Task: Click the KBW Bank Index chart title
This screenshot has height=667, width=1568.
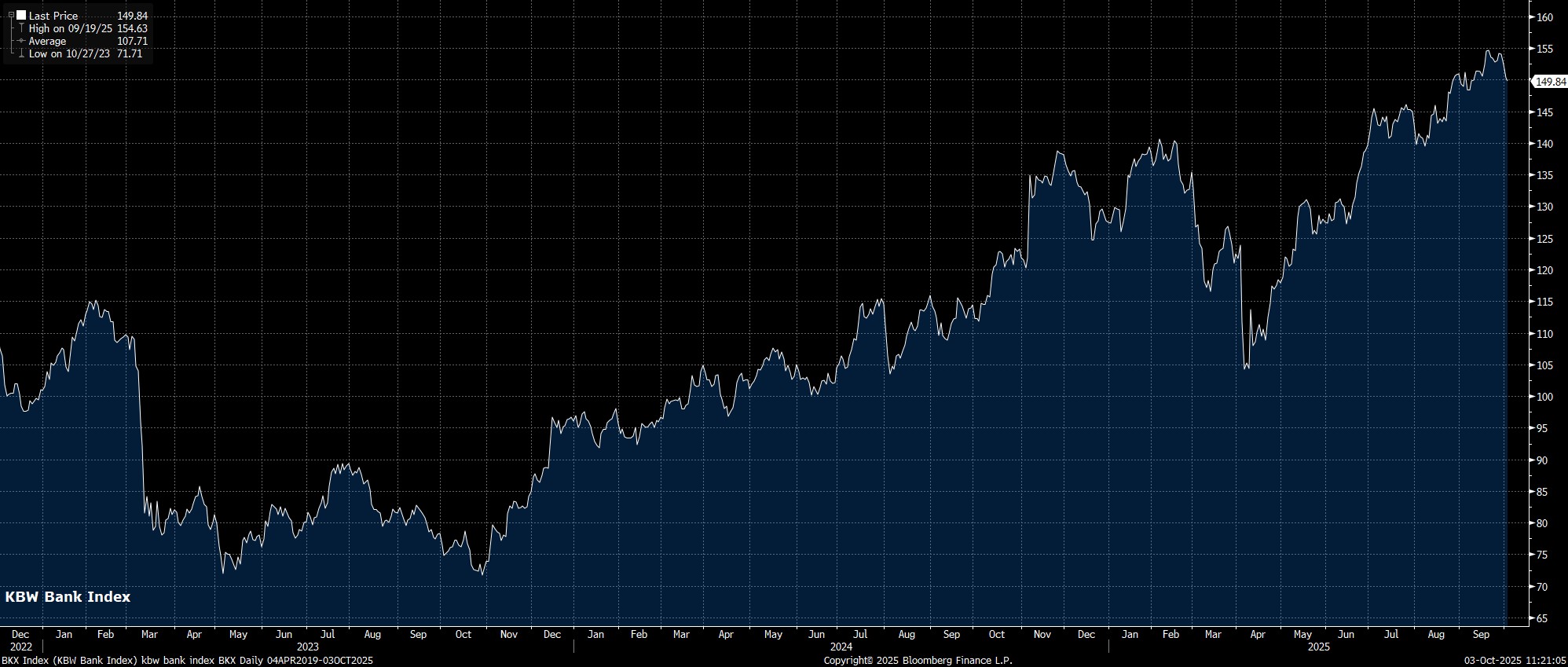Action: pyautogui.click(x=68, y=597)
